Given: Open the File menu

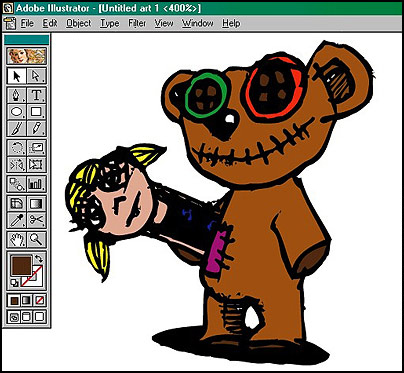Looking at the screenshot, I should 27,23.
